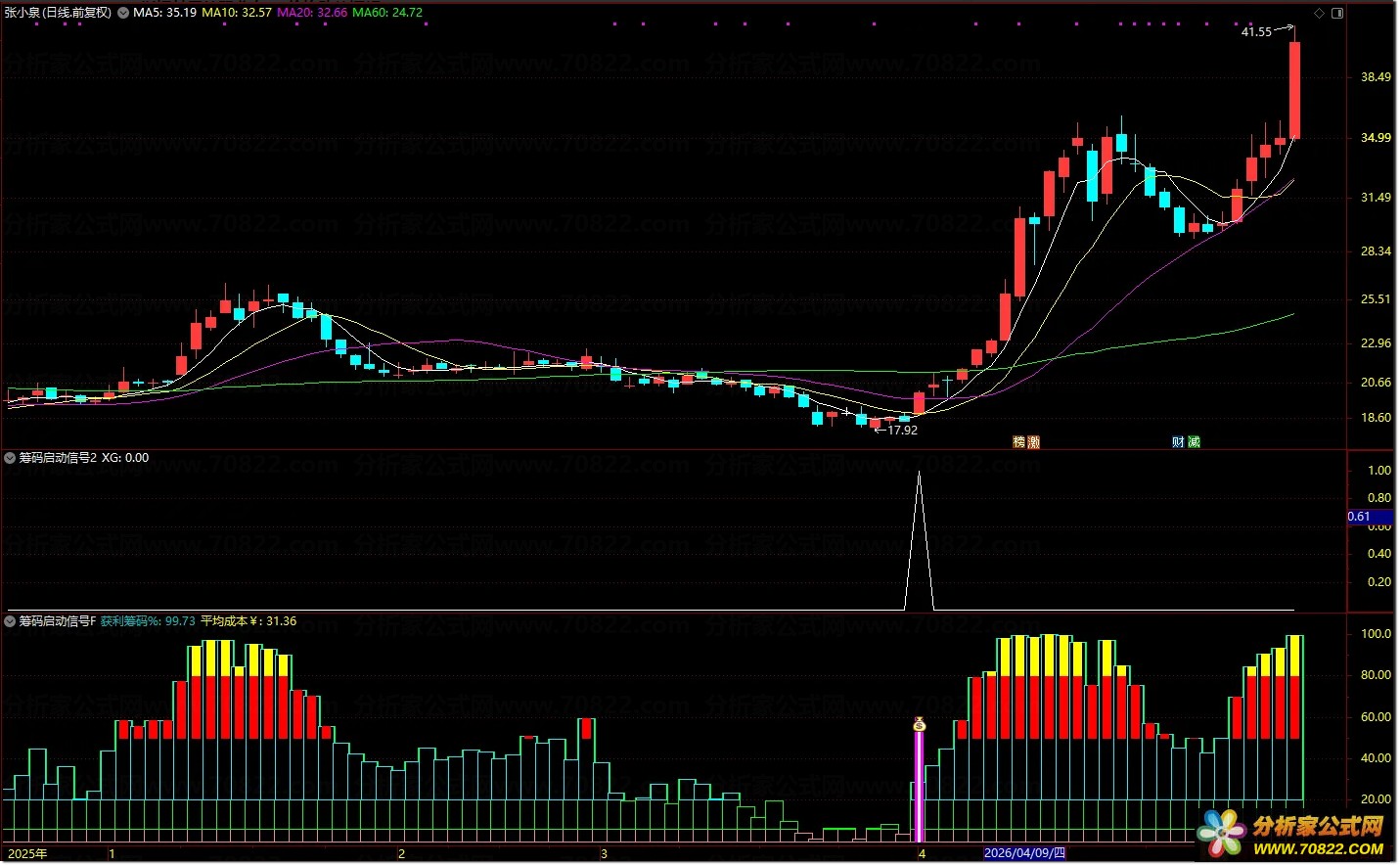
Task: Open the main chart indicator dropdown arrow
Action: 123,13
